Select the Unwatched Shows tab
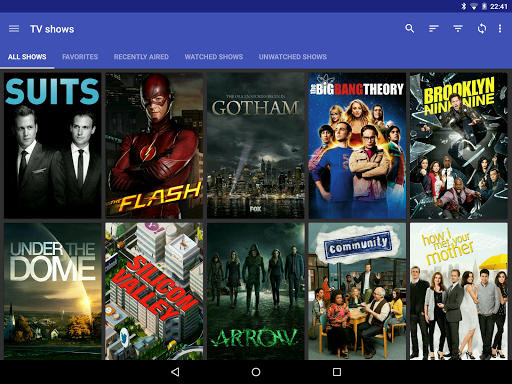Image resolution: width=512 pixels, height=384 pixels. pos(293,57)
